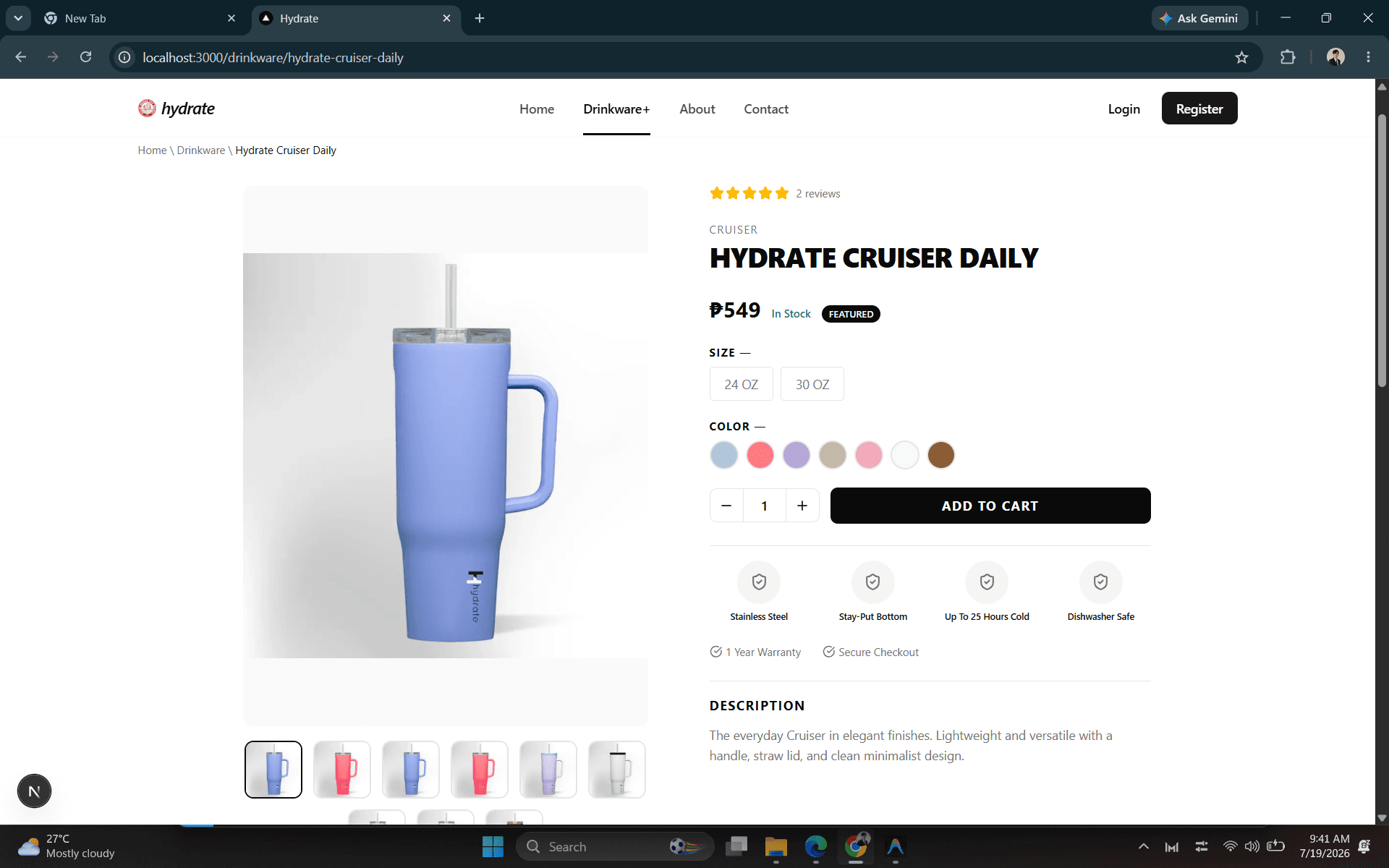Open the Chrome three-dot menu
Screen dimensions: 1389x868
(x=1368, y=57)
